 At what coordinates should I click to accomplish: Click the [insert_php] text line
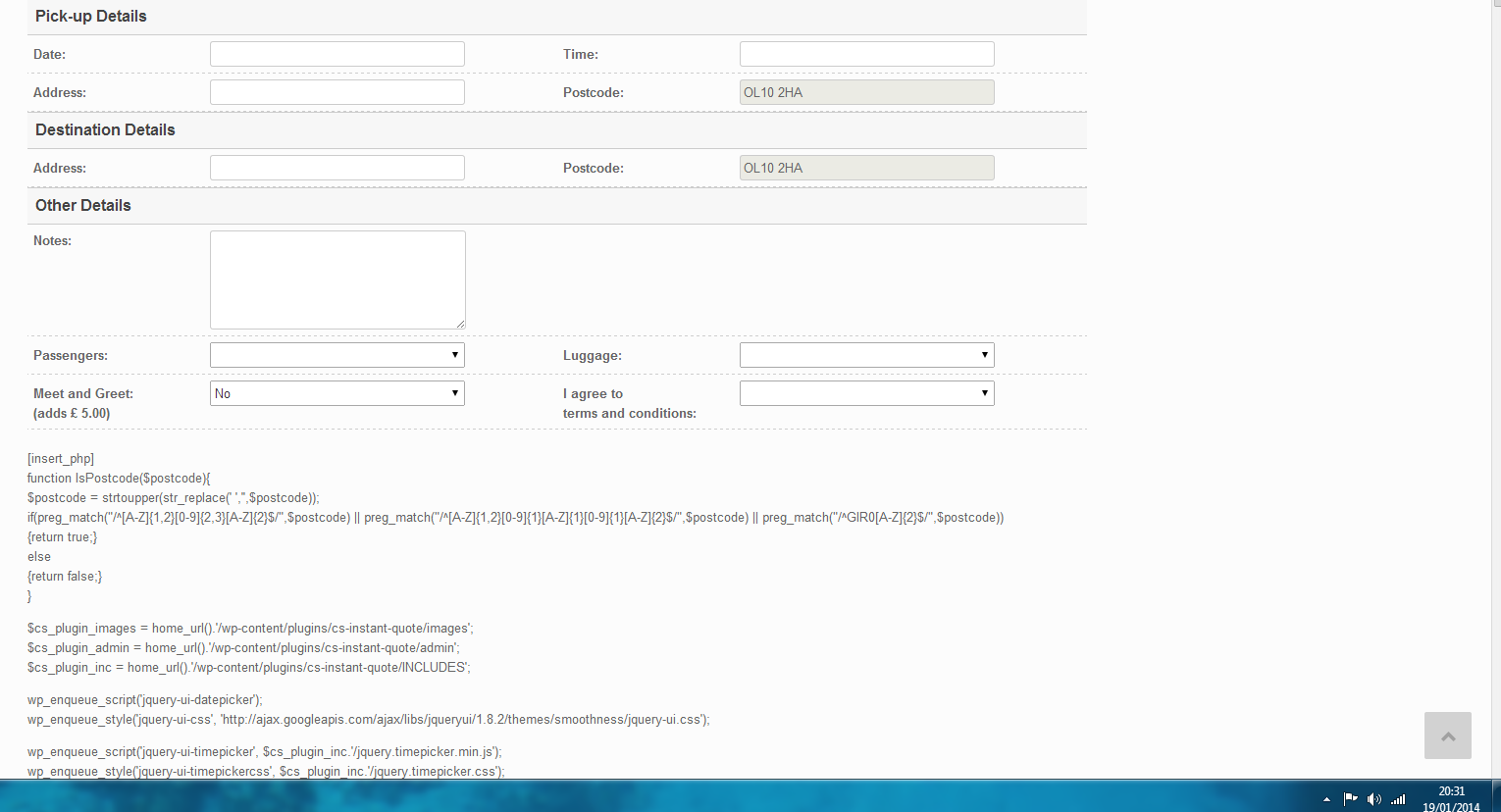pos(61,459)
